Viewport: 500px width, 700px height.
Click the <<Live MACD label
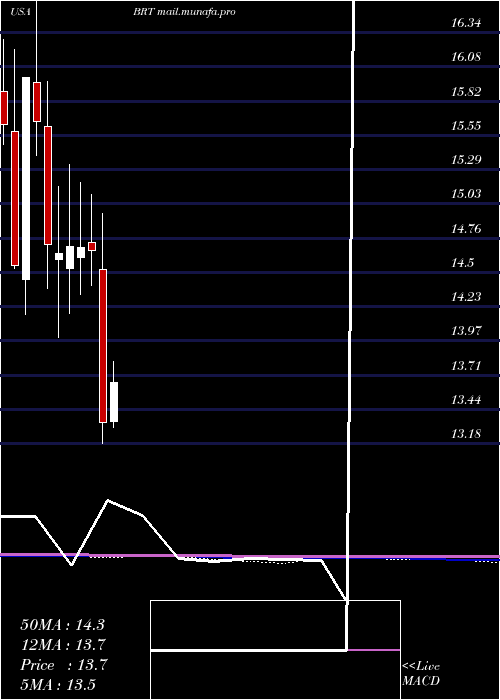click(421, 673)
